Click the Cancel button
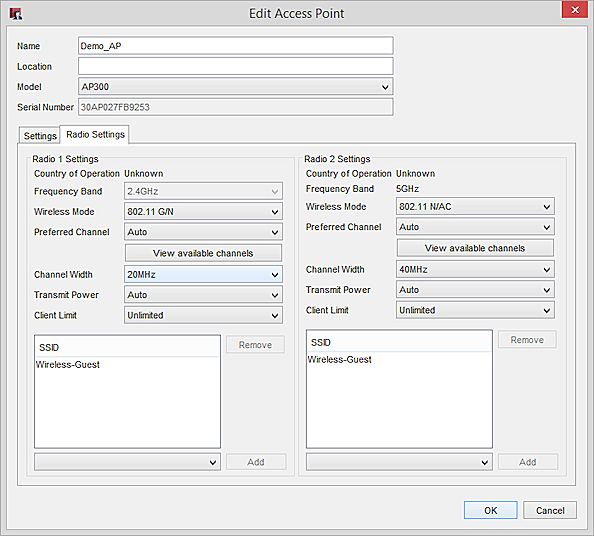This screenshot has height=536, width=594. 550,510
